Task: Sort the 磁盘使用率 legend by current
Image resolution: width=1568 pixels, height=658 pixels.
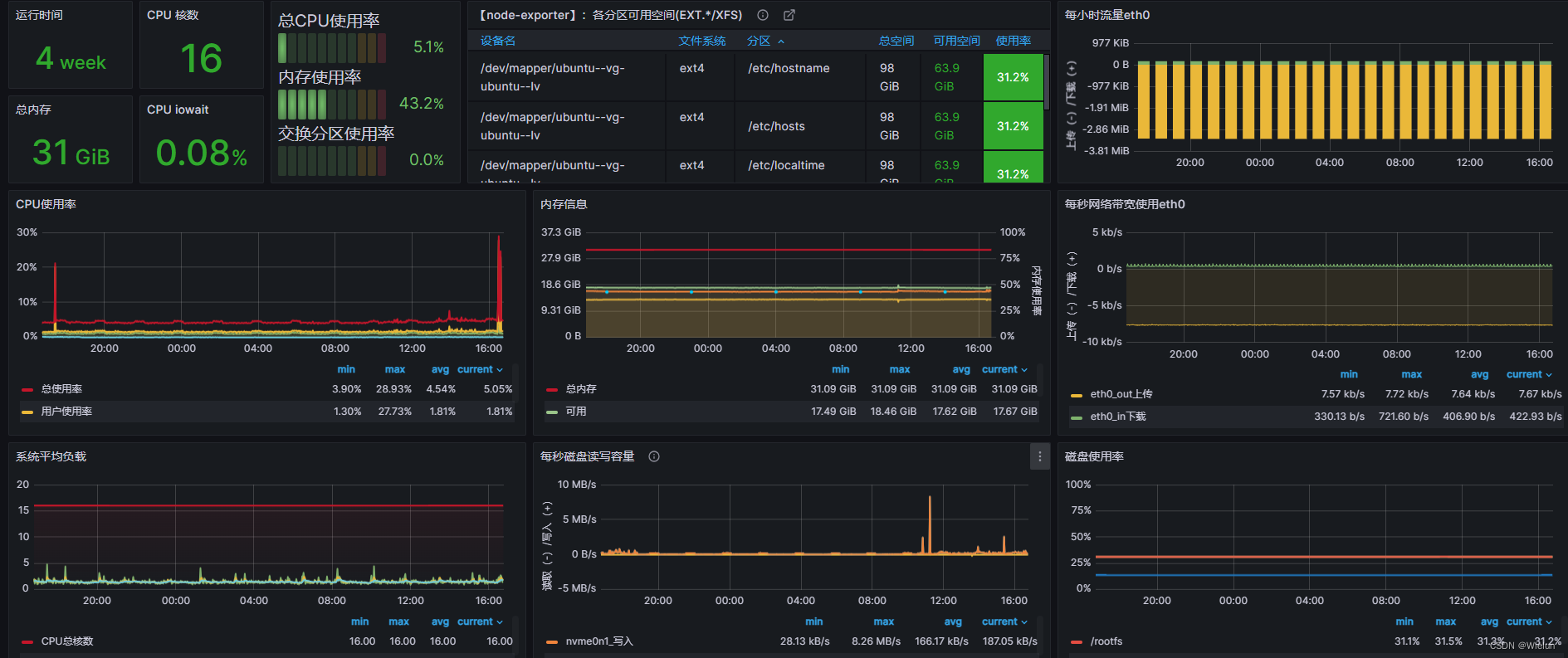Action: tap(1529, 621)
